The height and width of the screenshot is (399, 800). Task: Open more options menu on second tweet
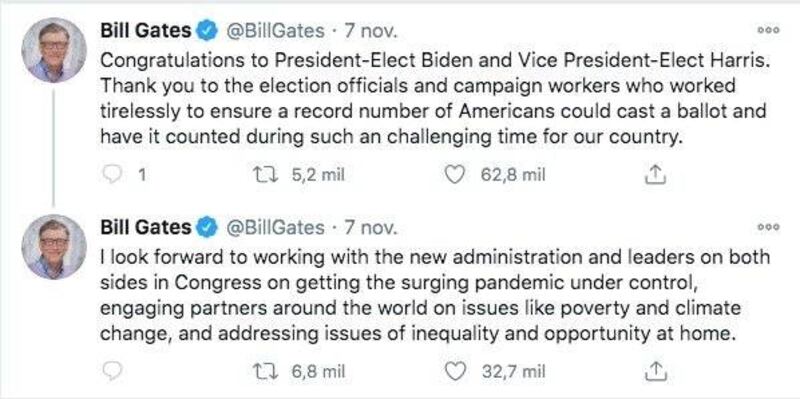click(x=768, y=227)
